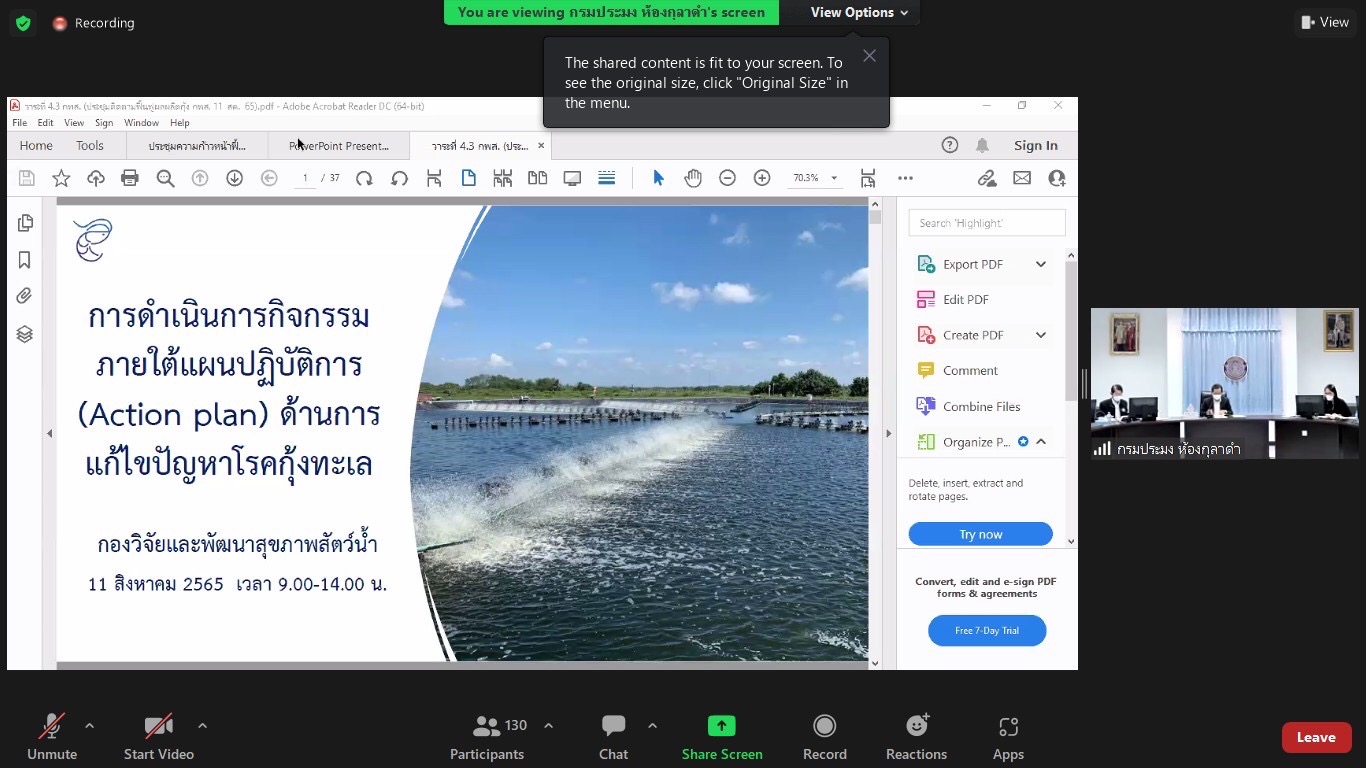The width and height of the screenshot is (1366, 768).
Task: Switch to the PowerPoint Present... document tab
Action: (x=339, y=146)
